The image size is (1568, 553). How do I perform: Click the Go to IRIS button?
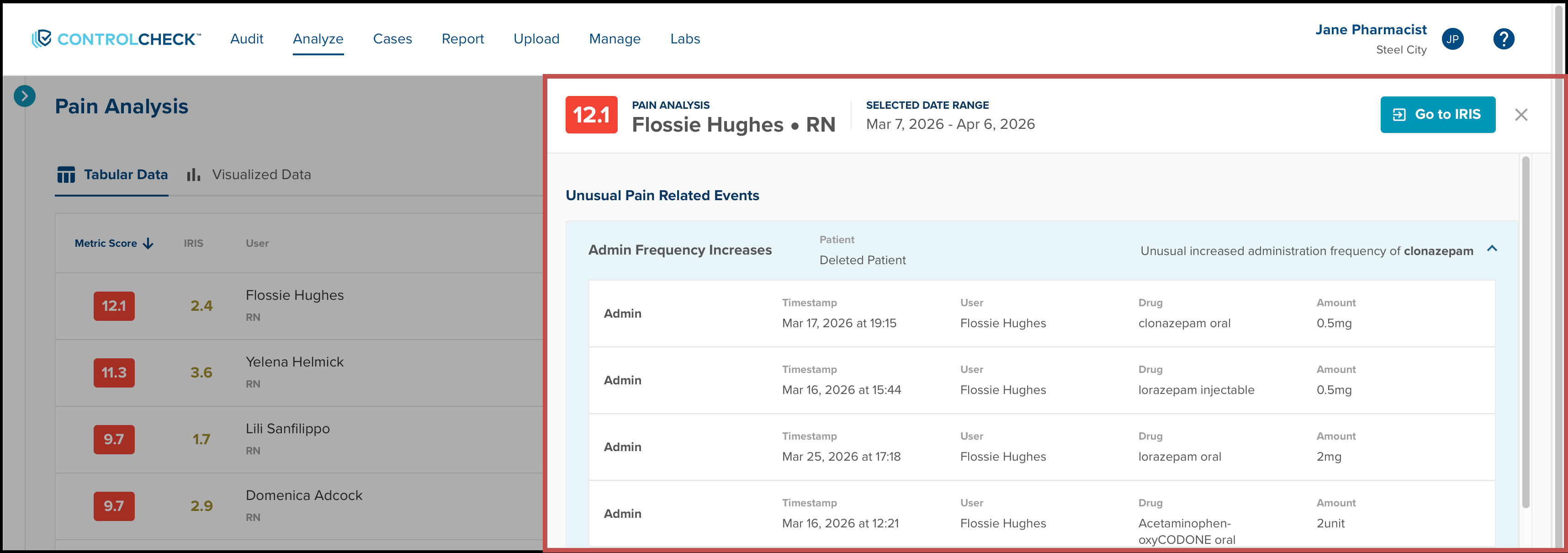1438,115
